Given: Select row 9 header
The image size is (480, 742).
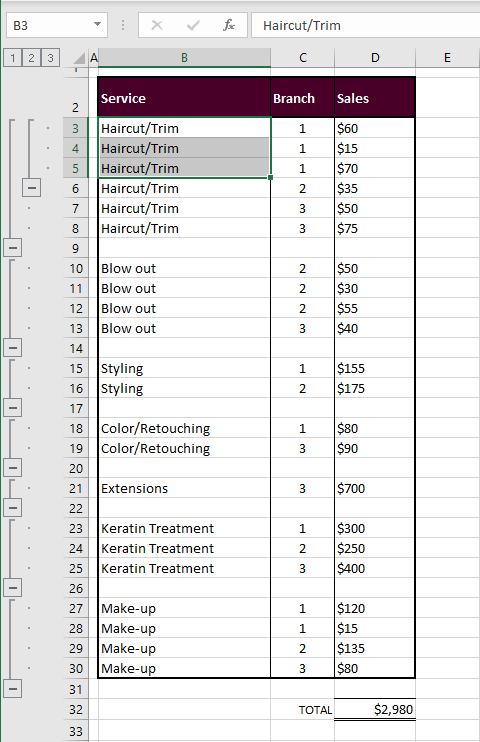Looking at the screenshot, I should [x=76, y=248].
